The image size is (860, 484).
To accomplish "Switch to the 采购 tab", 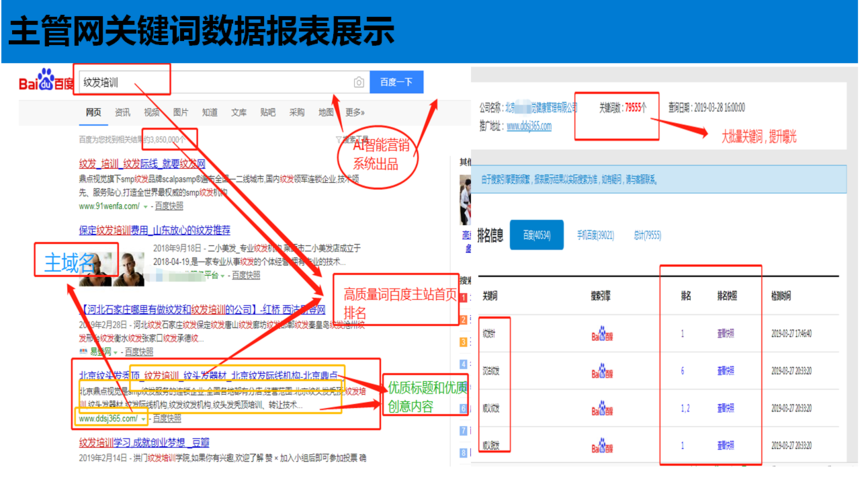I will pos(297,112).
